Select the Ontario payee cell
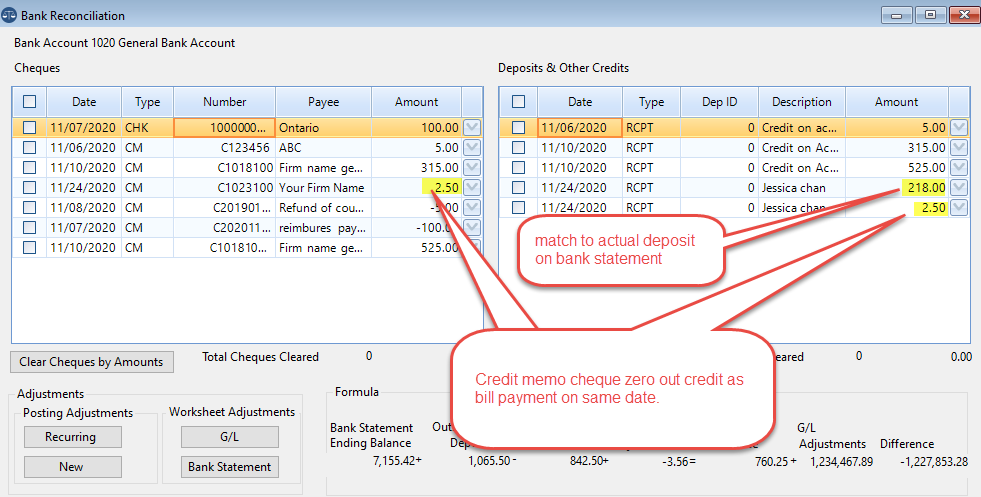 pyautogui.click(x=323, y=128)
